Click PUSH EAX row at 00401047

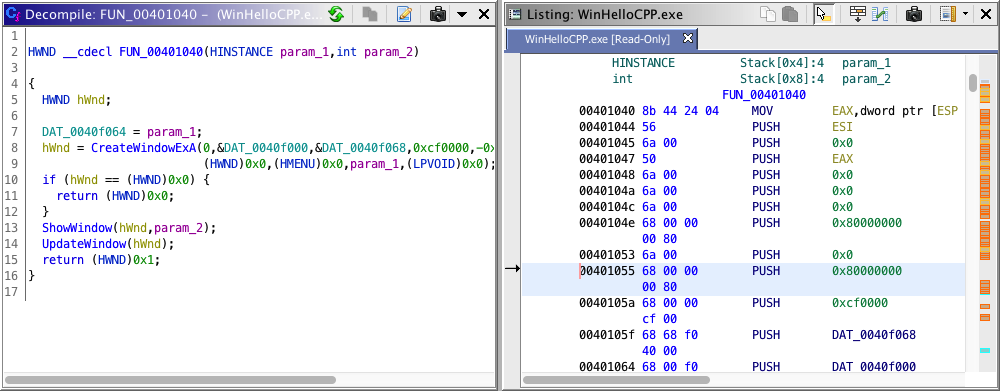pyautogui.click(x=743, y=159)
